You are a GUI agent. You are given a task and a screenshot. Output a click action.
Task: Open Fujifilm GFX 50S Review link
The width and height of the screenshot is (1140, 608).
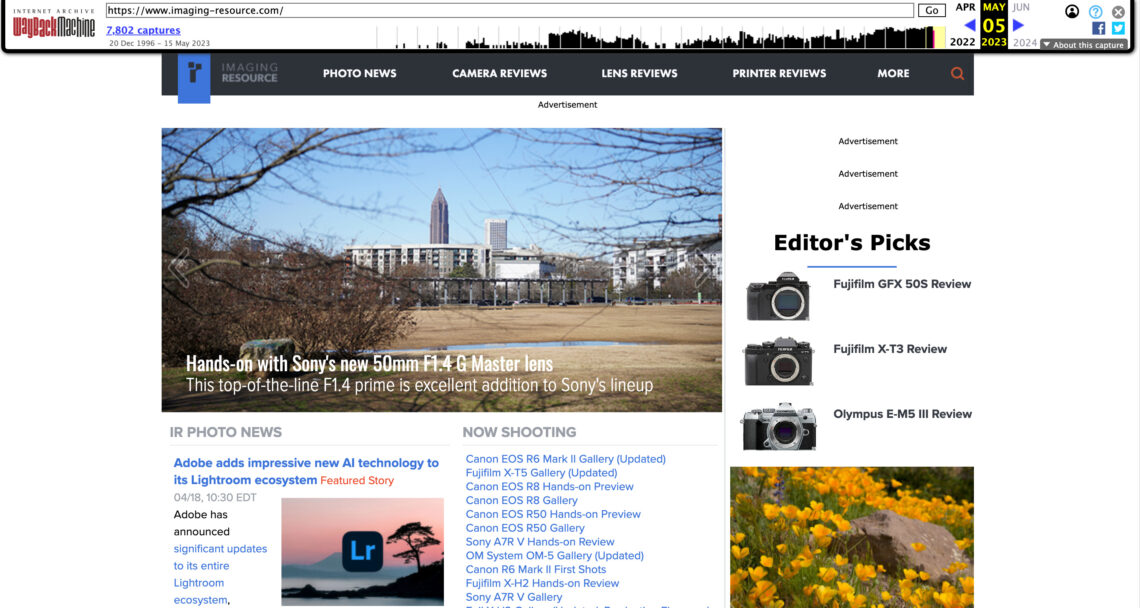click(x=902, y=284)
